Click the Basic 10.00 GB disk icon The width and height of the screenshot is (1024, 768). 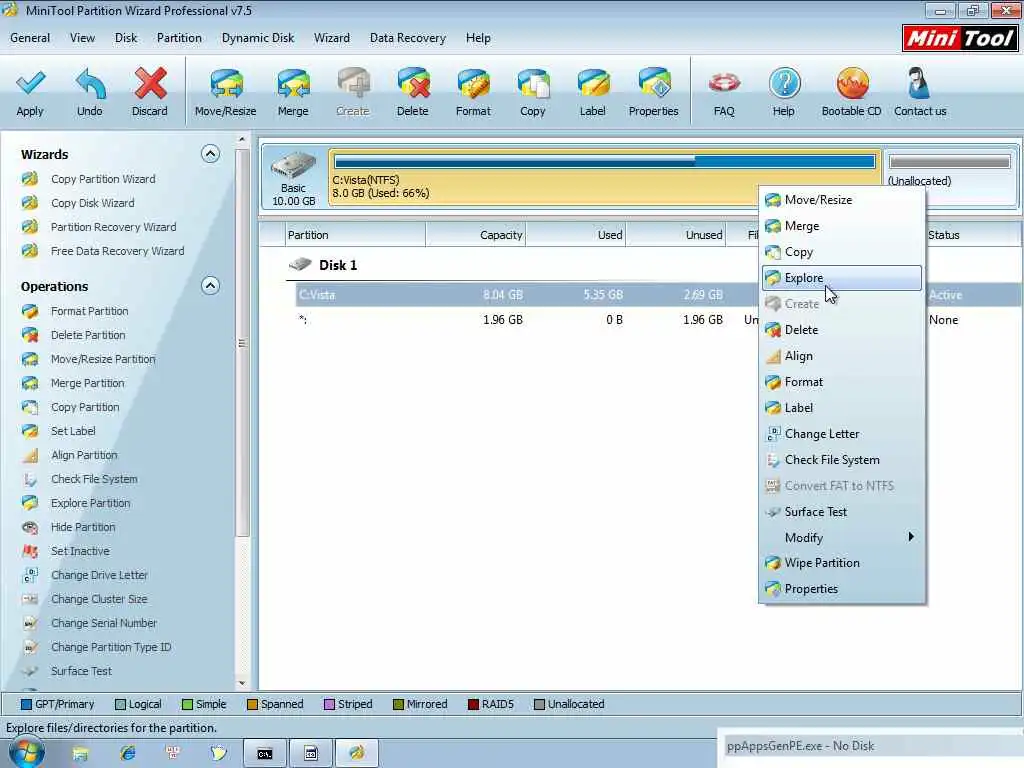tap(294, 165)
